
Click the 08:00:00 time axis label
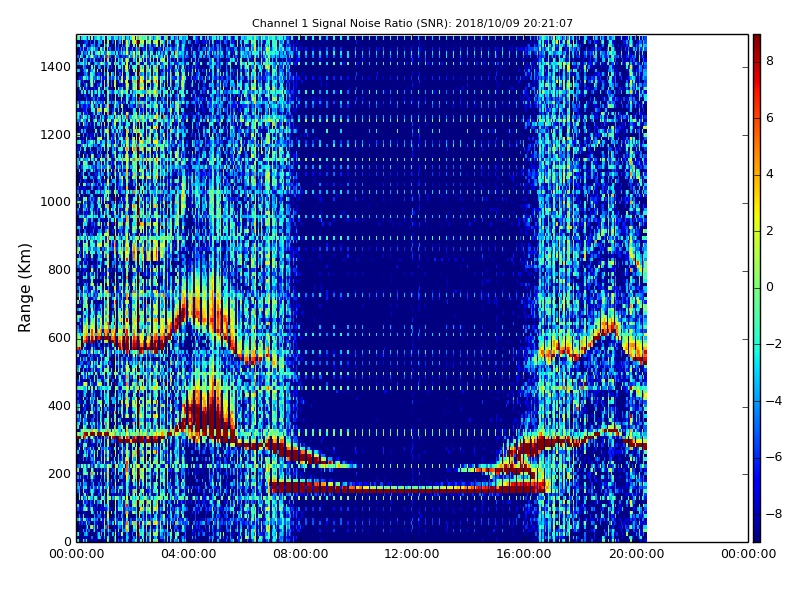click(301, 554)
